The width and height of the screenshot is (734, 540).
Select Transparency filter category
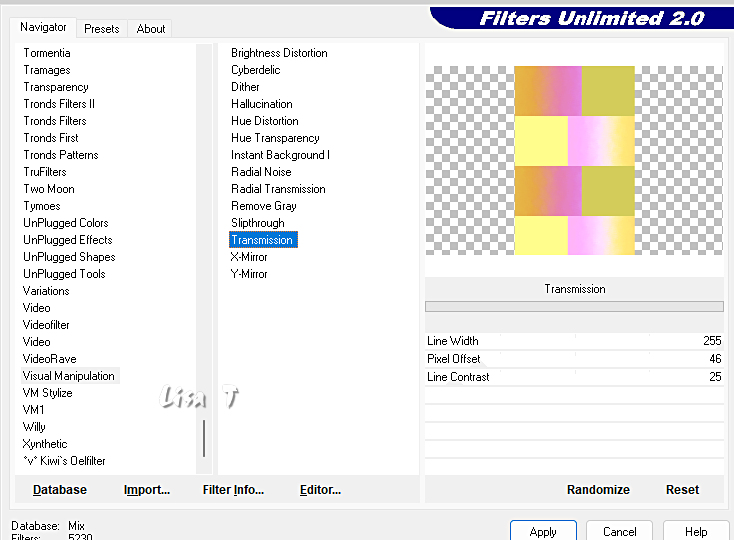[x=56, y=87]
